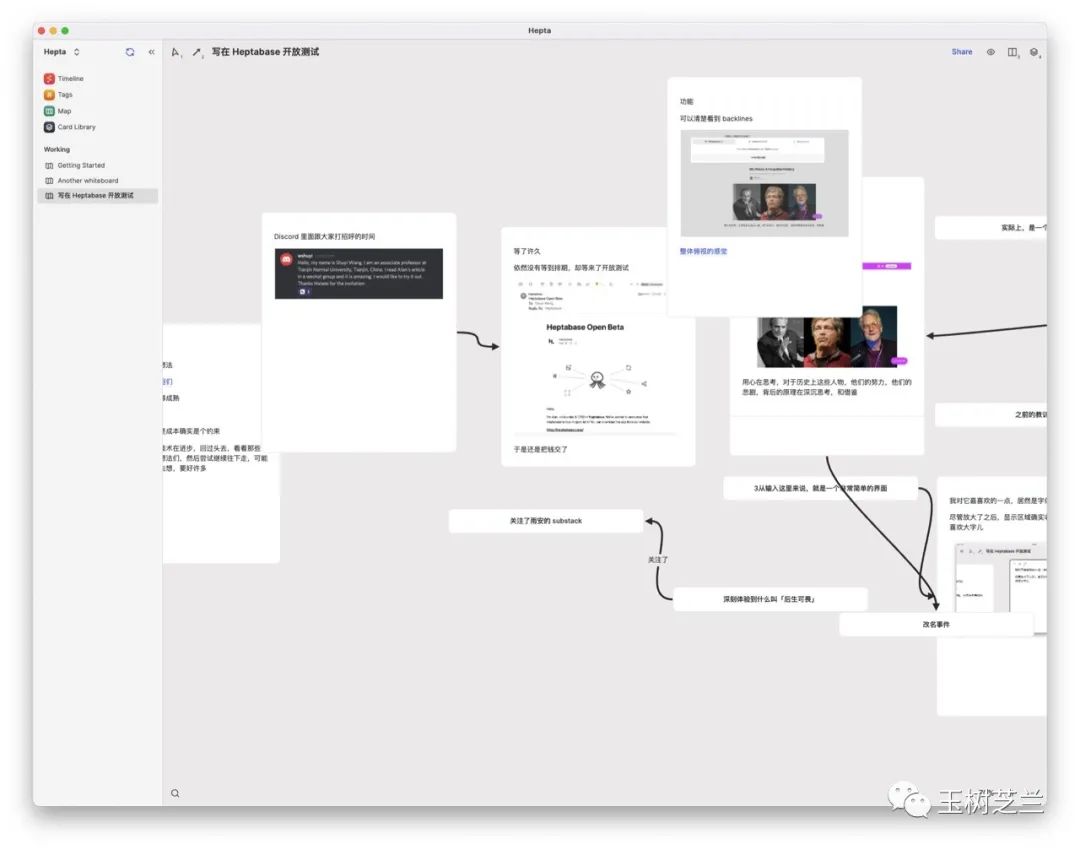The width and height of the screenshot is (1080, 850).
Task: Click the whiteboard title 写在 Heptabase 开放测试
Action: [265, 52]
